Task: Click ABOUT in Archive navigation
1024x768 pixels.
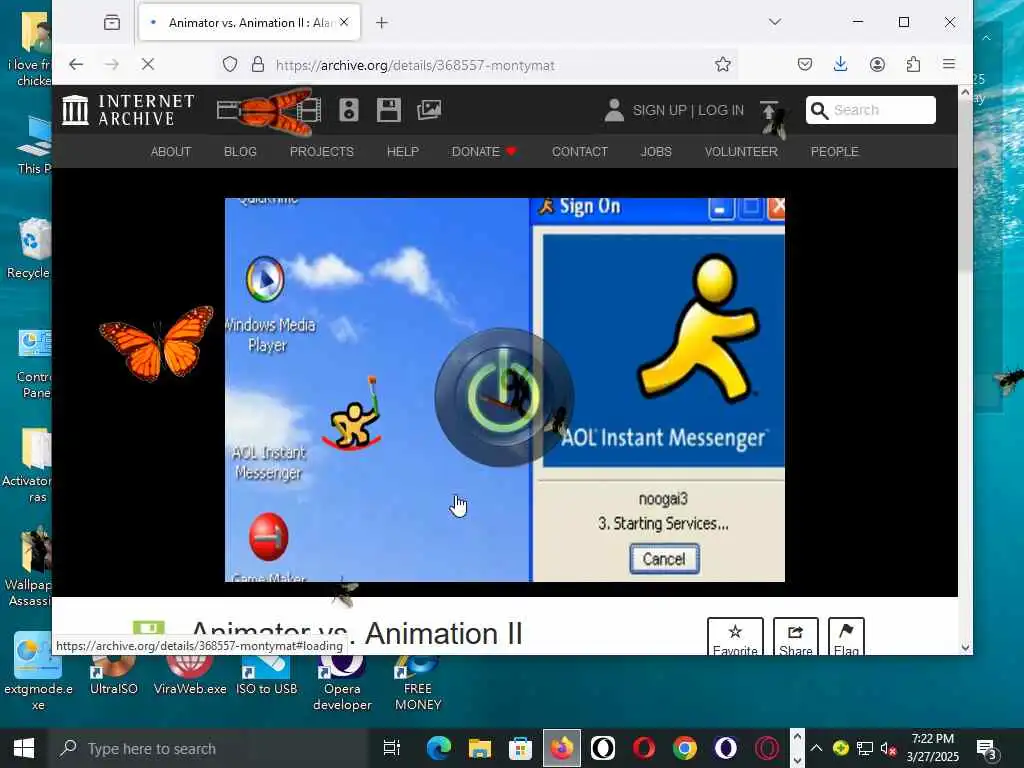Action: [x=171, y=152]
